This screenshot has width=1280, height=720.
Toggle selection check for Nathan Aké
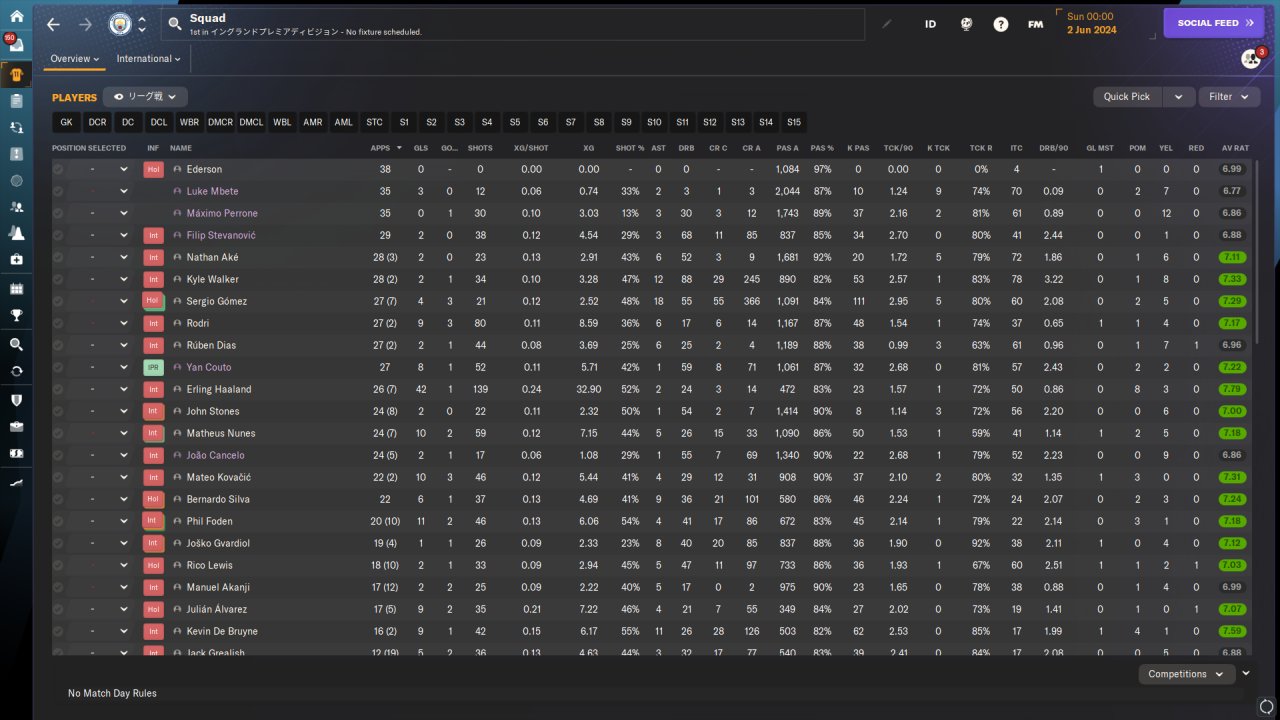click(58, 257)
